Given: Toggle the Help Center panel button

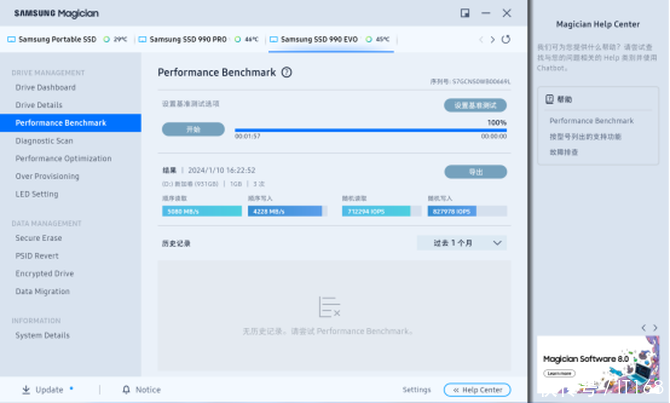Looking at the screenshot, I should click(478, 389).
